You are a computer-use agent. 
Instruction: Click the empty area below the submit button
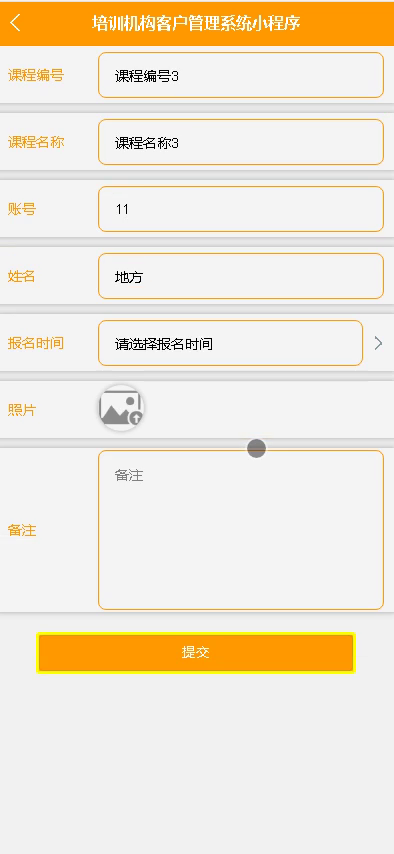tap(197, 762)
